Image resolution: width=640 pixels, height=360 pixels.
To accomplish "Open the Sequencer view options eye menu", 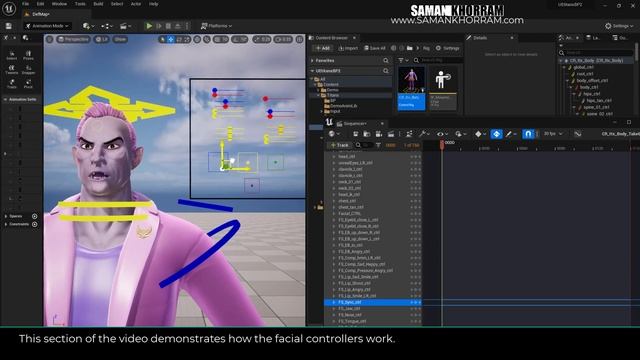I will [x=442, y=134].
